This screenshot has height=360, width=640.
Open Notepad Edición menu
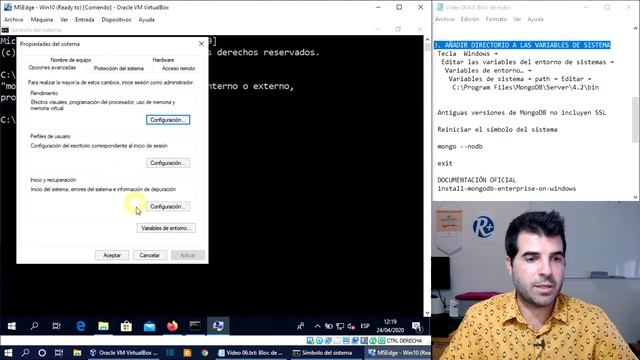[470, 19]
